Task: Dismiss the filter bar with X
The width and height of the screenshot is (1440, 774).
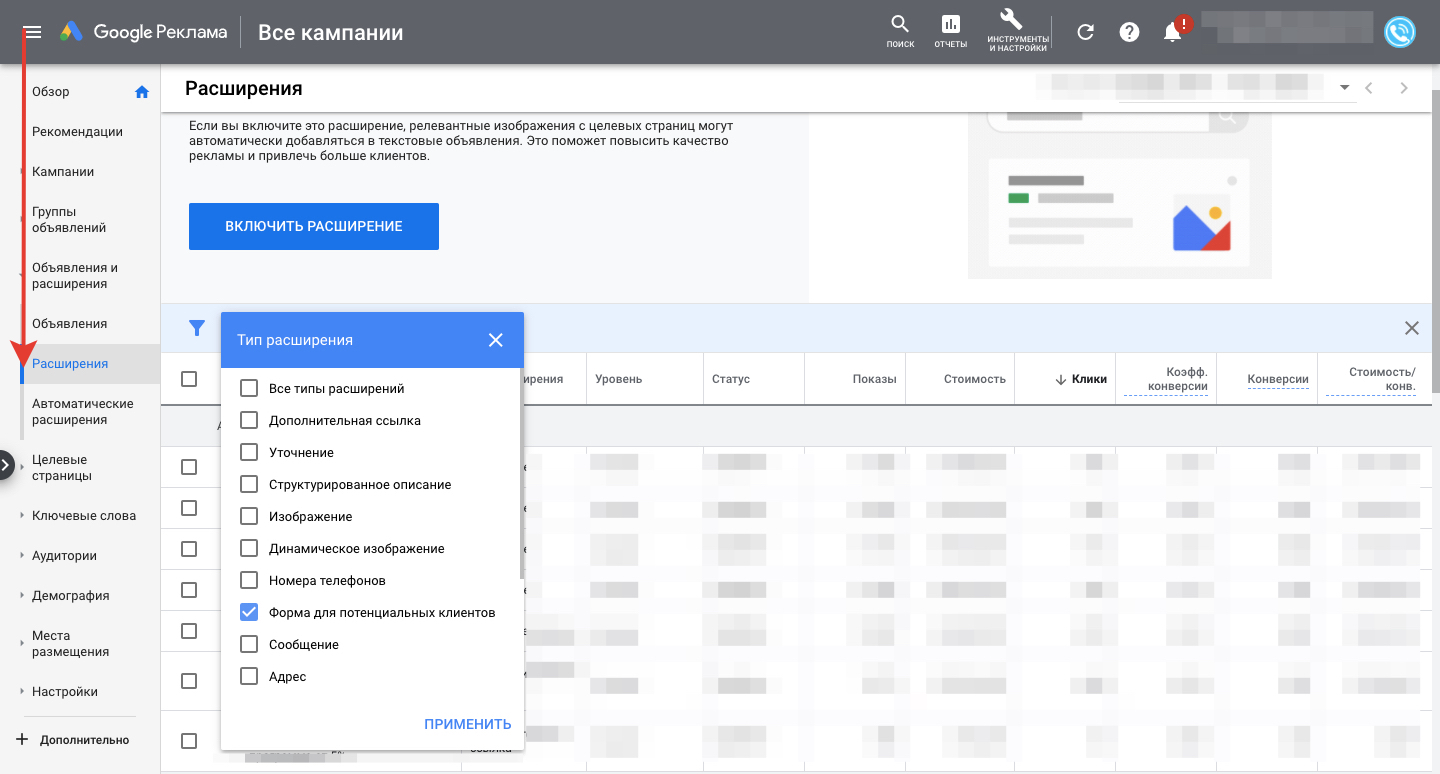Action: (x=1412, y=328)
